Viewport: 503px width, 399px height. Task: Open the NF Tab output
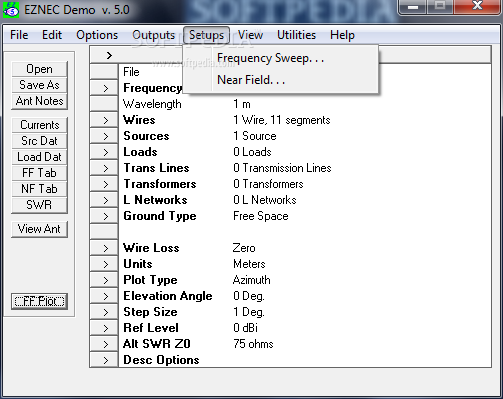[x=39, y=189]
